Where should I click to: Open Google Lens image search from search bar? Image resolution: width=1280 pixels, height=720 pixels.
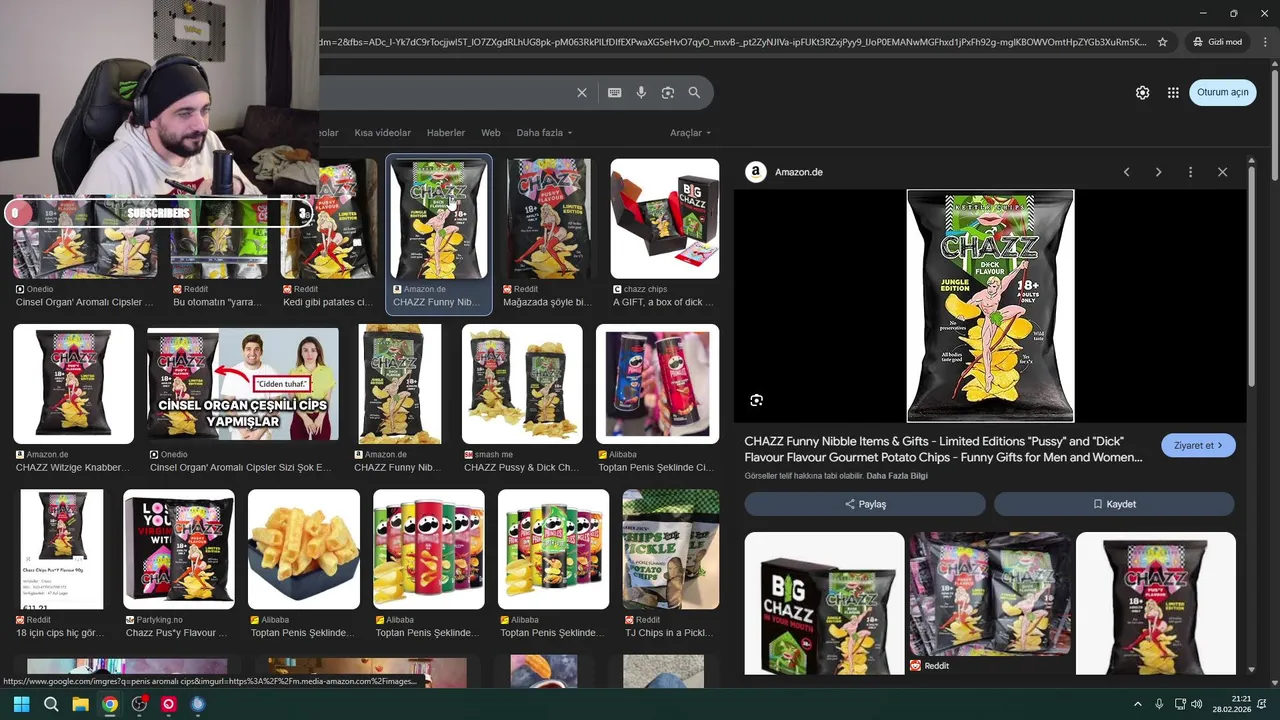[668, 93]
